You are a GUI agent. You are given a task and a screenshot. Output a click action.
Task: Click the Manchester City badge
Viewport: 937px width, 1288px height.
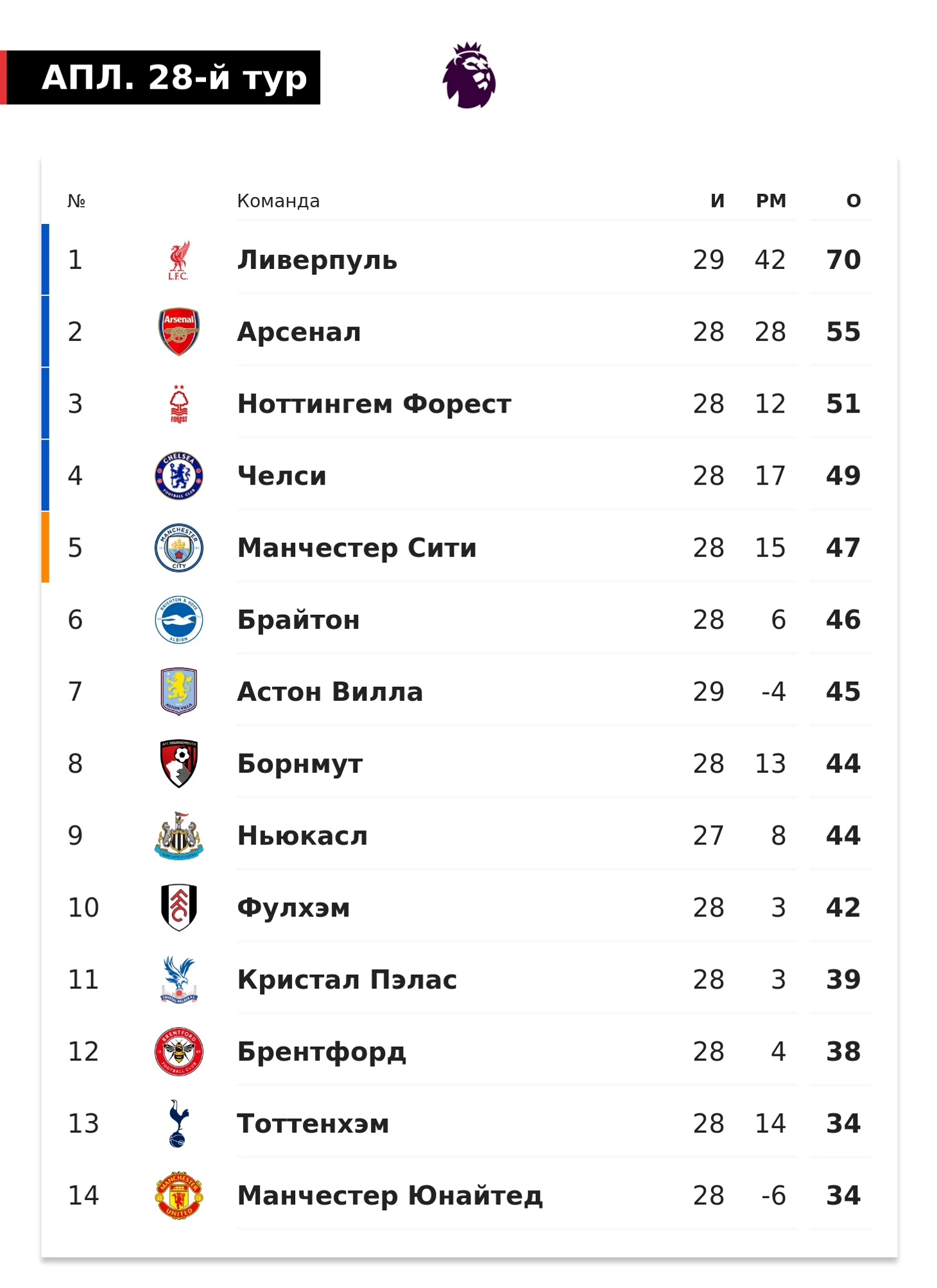[x=179, y=547]
